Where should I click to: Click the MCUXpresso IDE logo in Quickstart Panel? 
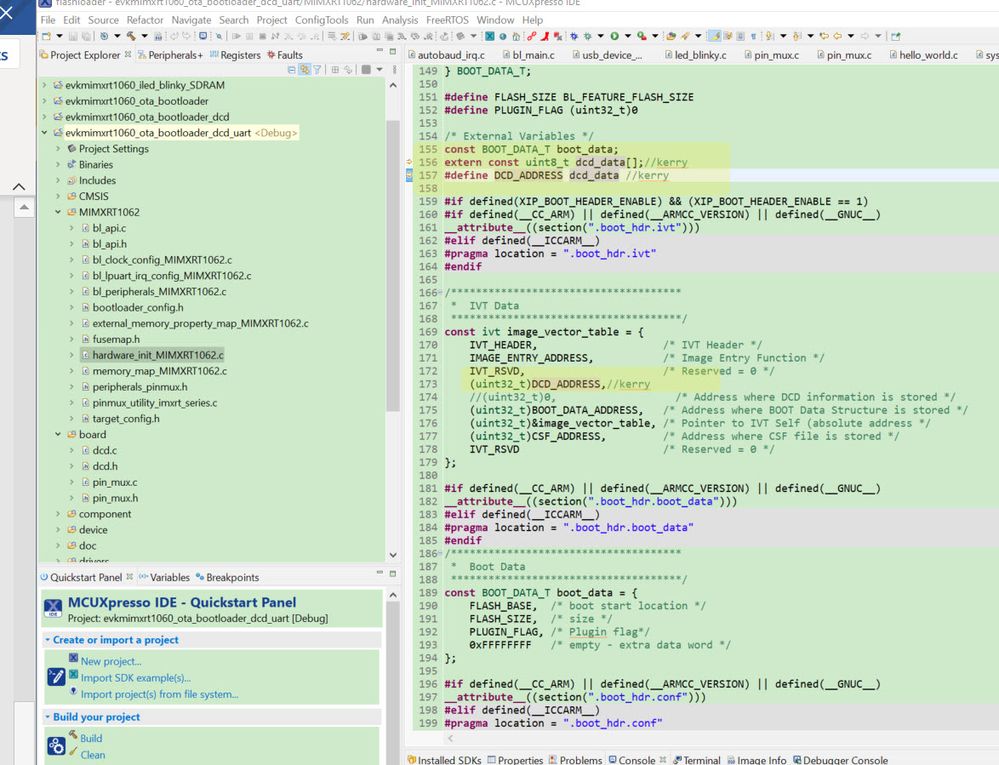click(54, 608)
